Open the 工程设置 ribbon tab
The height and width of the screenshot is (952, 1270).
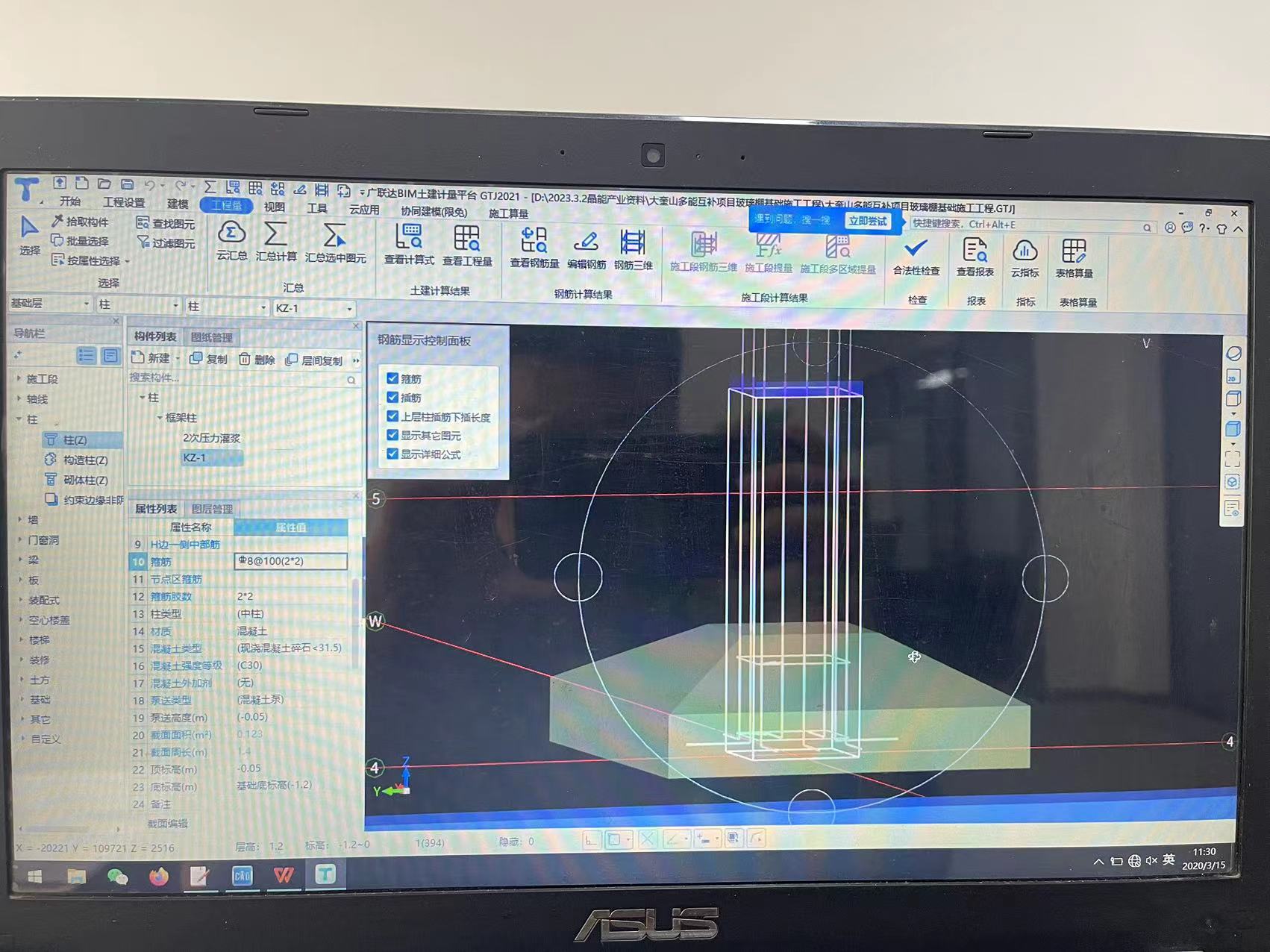pyautogui.click(x=124, y=202)
